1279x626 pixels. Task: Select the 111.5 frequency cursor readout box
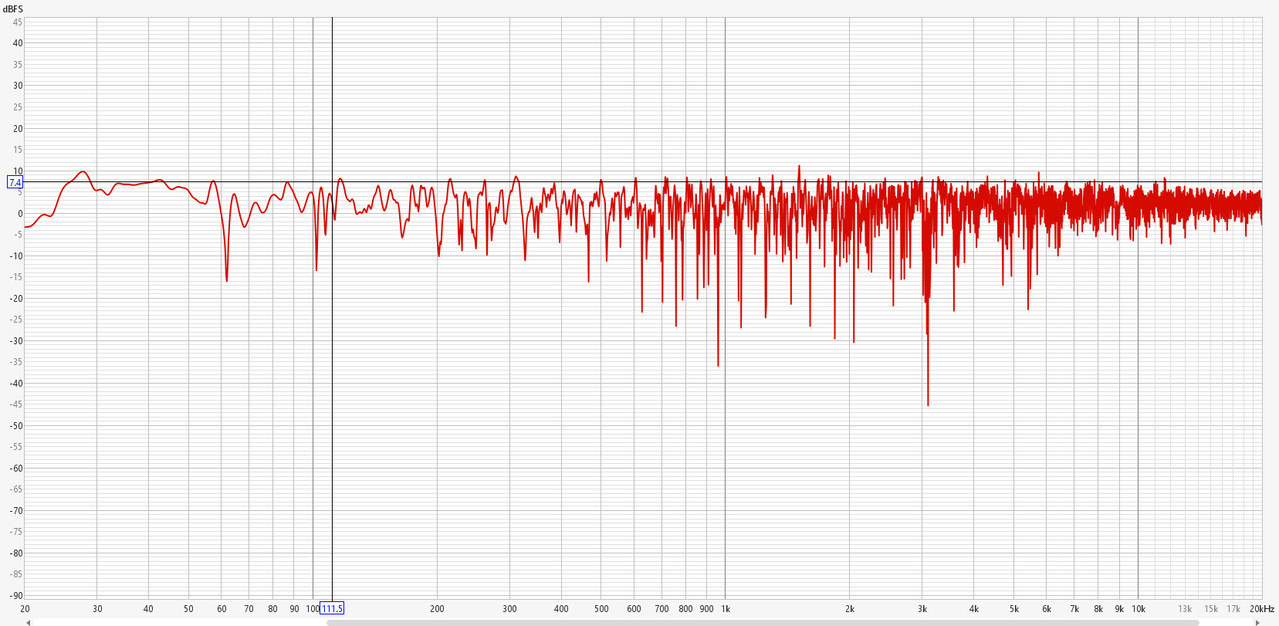pos(332,608)
